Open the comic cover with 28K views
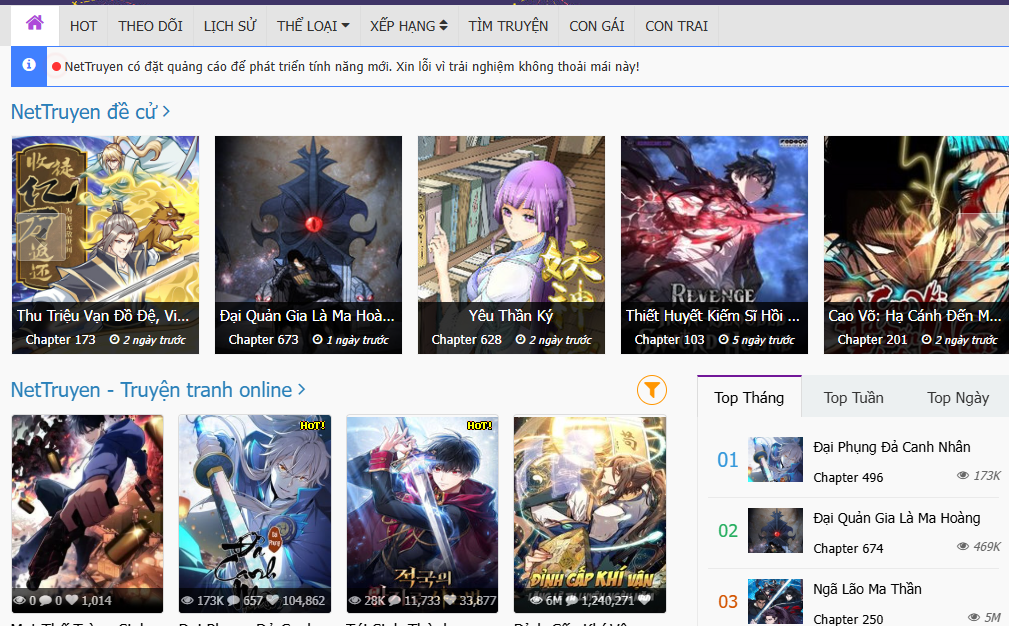1009x626 pixels. pyautogui.click(x=422, y=513)
